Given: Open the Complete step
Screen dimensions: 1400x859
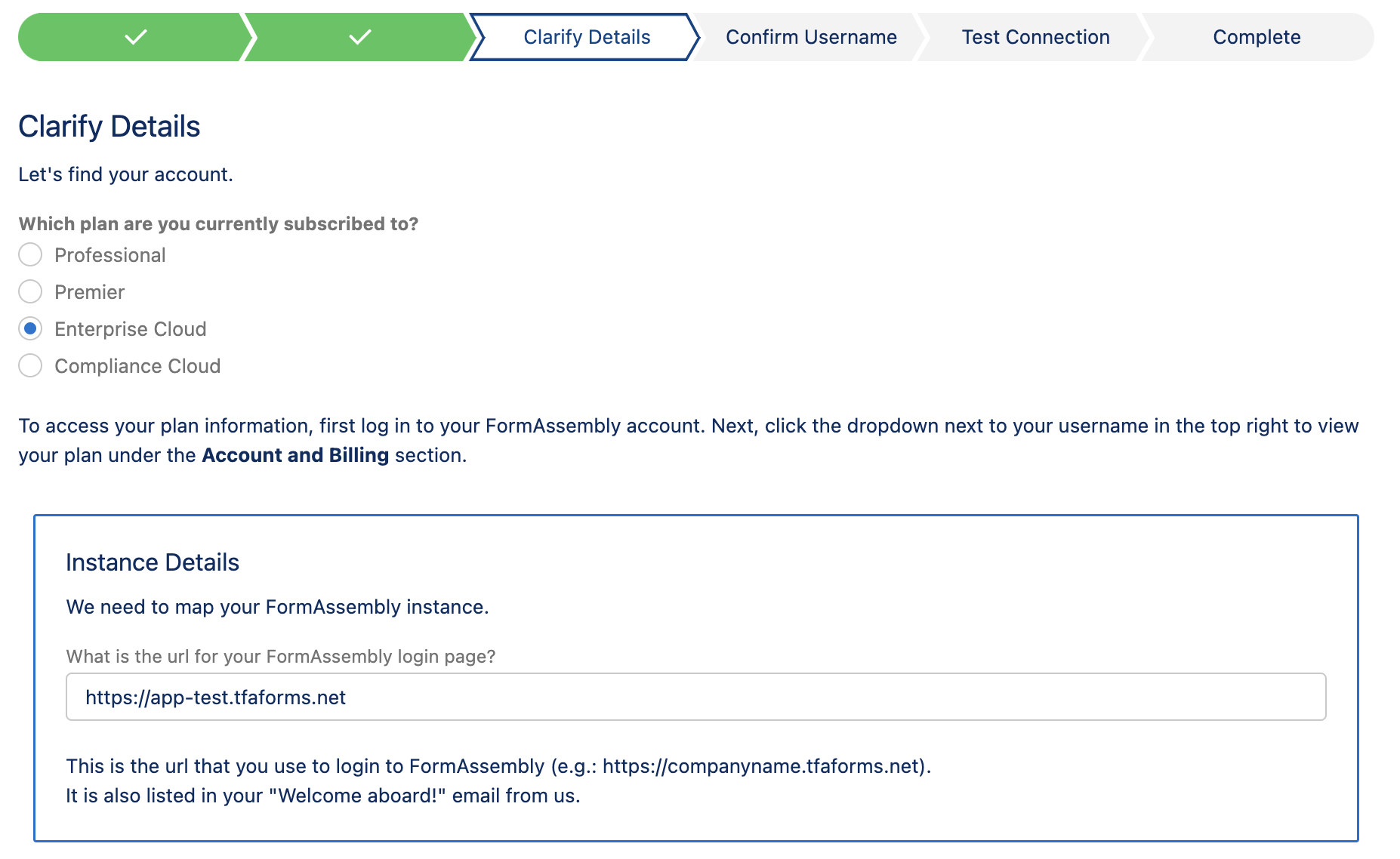Looking at the screenshot, I should click(x=1257, y=37).
